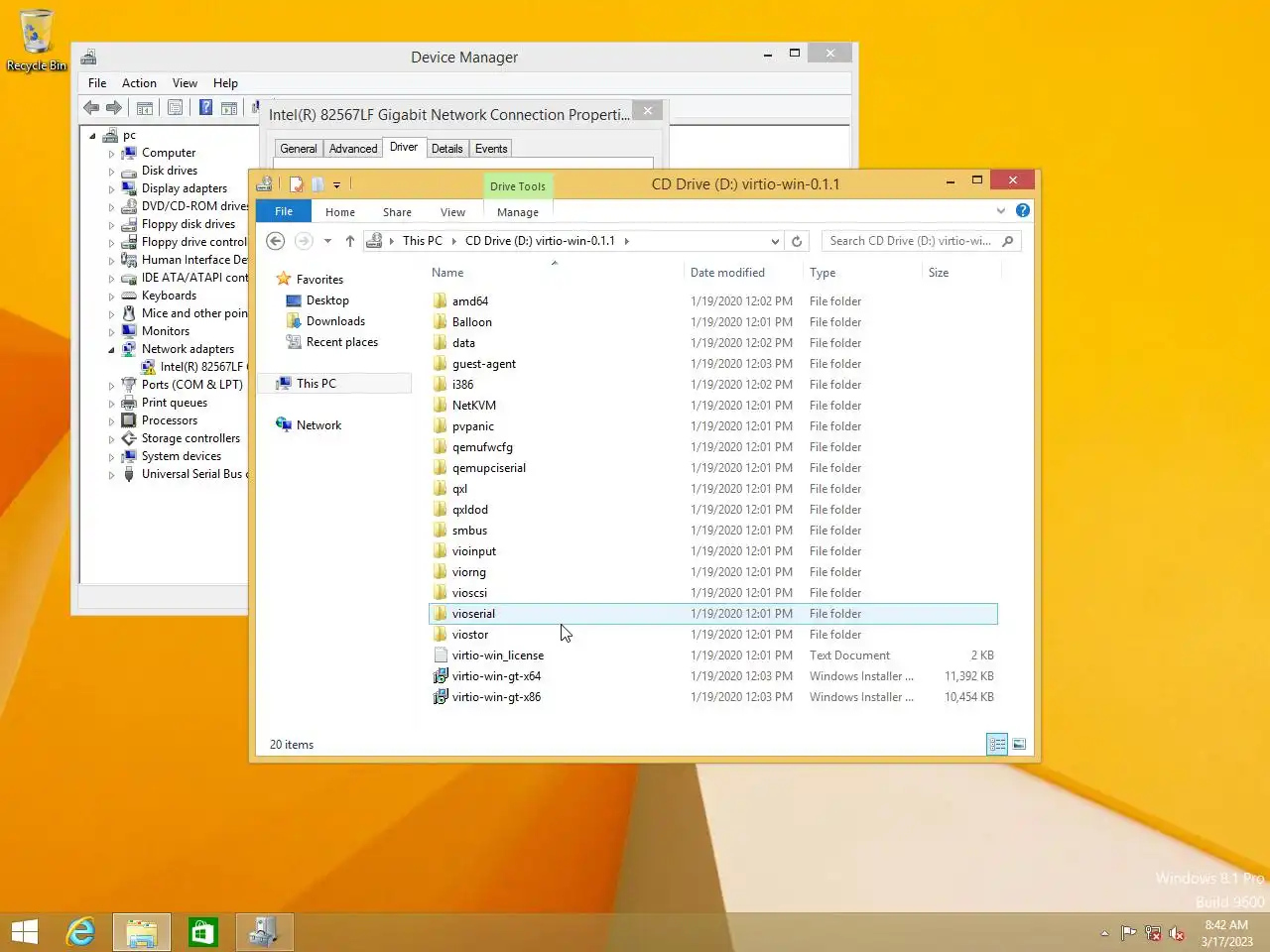
Task: Sort by Size column header
Action: pos(939,273)
